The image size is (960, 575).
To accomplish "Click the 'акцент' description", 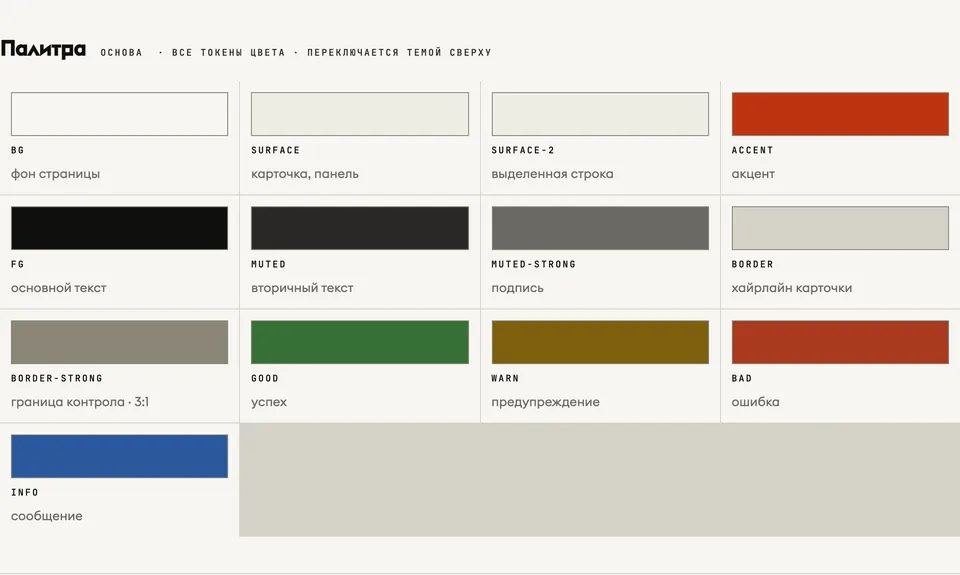I will tap(753, 174).
